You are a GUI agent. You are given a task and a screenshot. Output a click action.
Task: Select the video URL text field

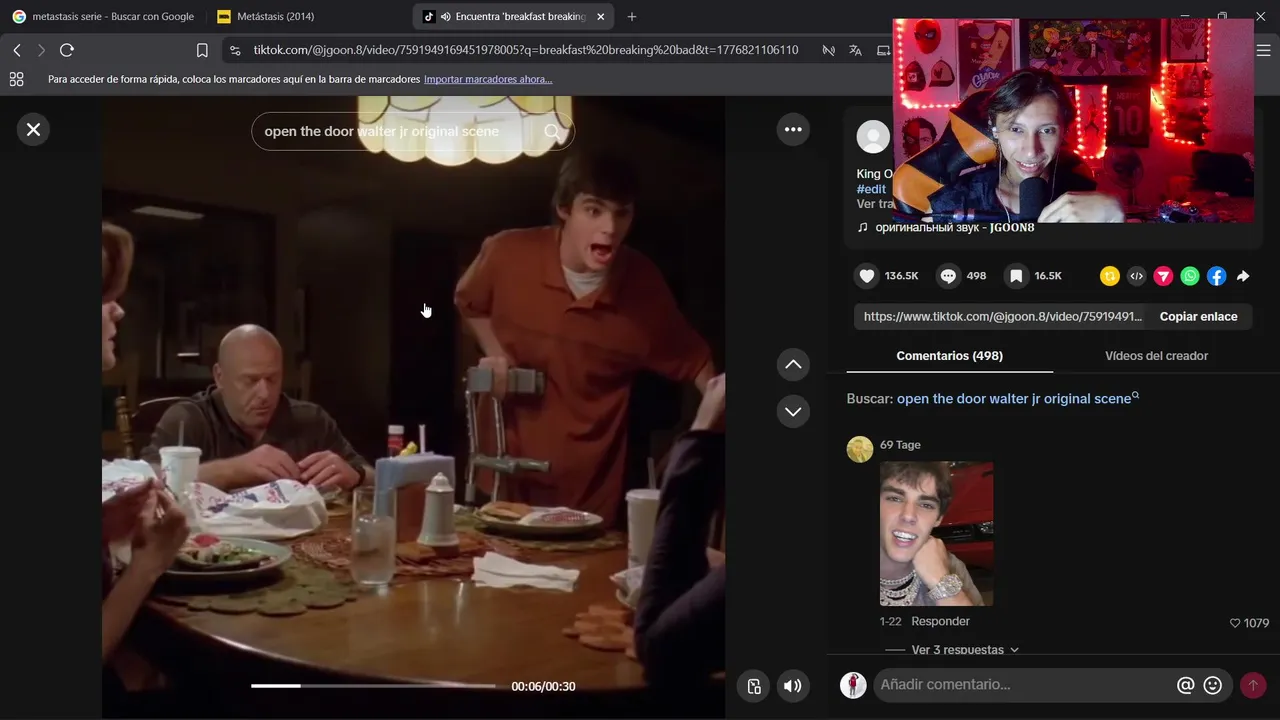[1002, 316]
